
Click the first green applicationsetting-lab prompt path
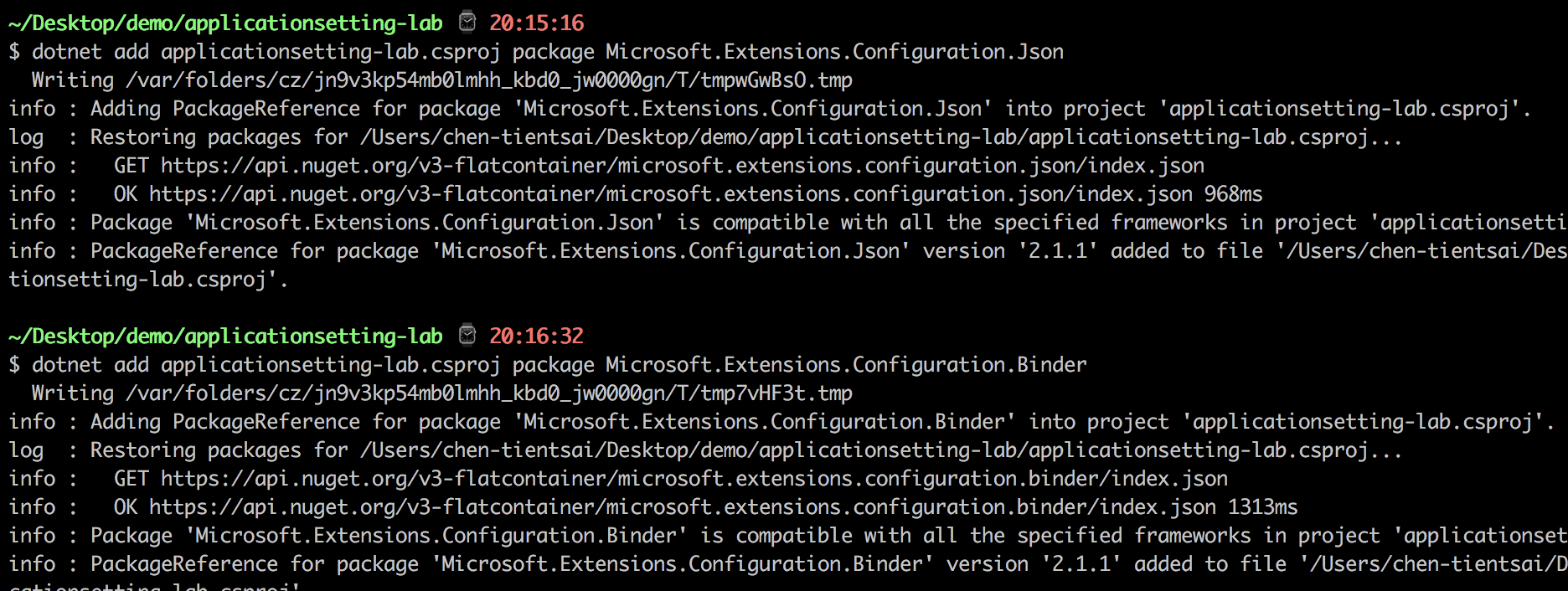point(225,23)
